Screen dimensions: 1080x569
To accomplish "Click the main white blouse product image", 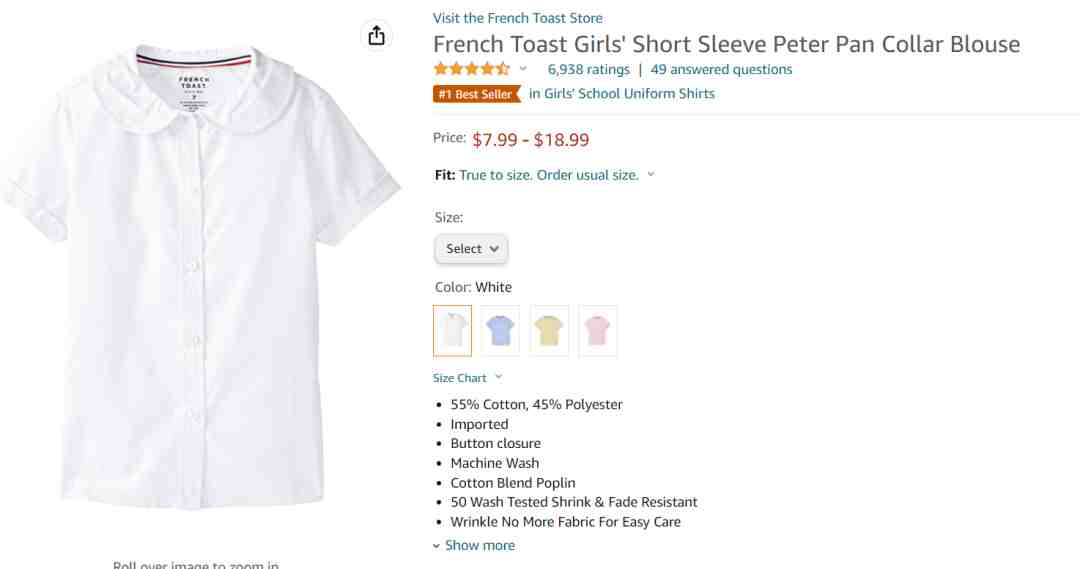I will point(200,276).
